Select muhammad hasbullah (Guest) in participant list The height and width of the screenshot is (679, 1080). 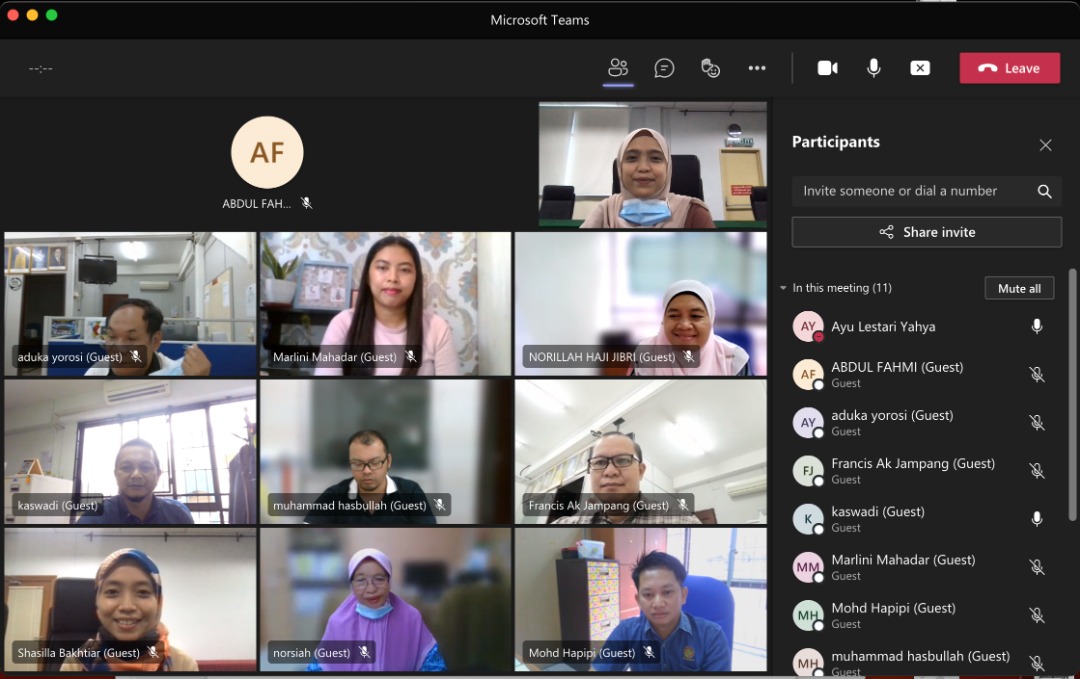point(920,656)
